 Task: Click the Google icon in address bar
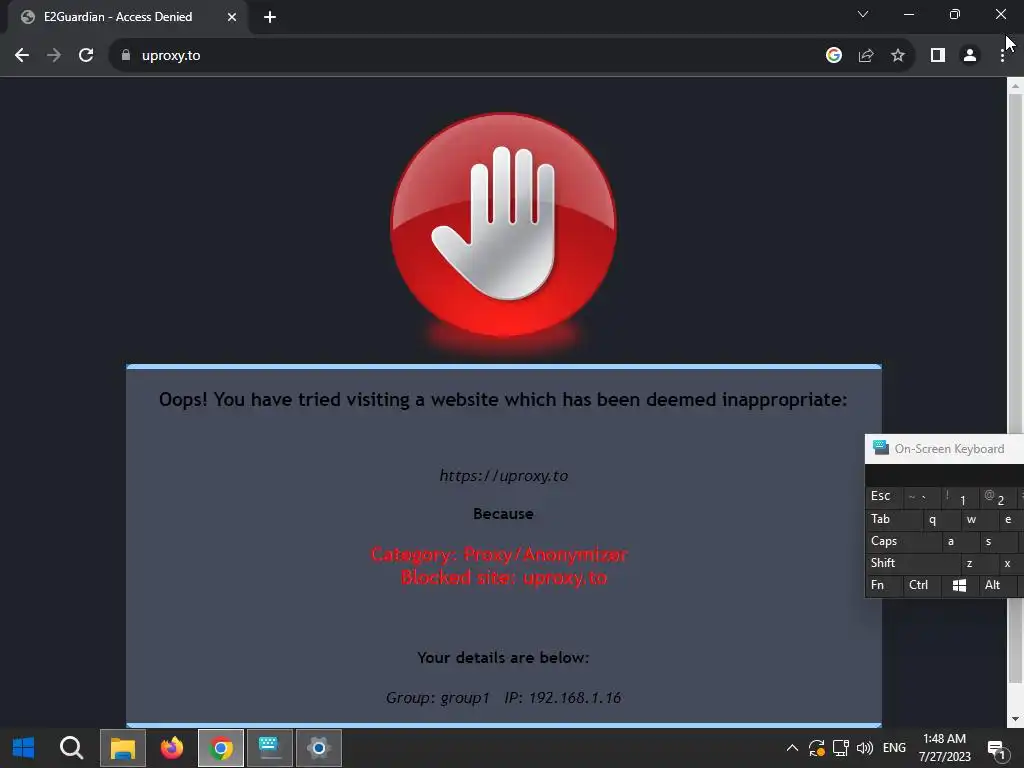click(833, 56)
